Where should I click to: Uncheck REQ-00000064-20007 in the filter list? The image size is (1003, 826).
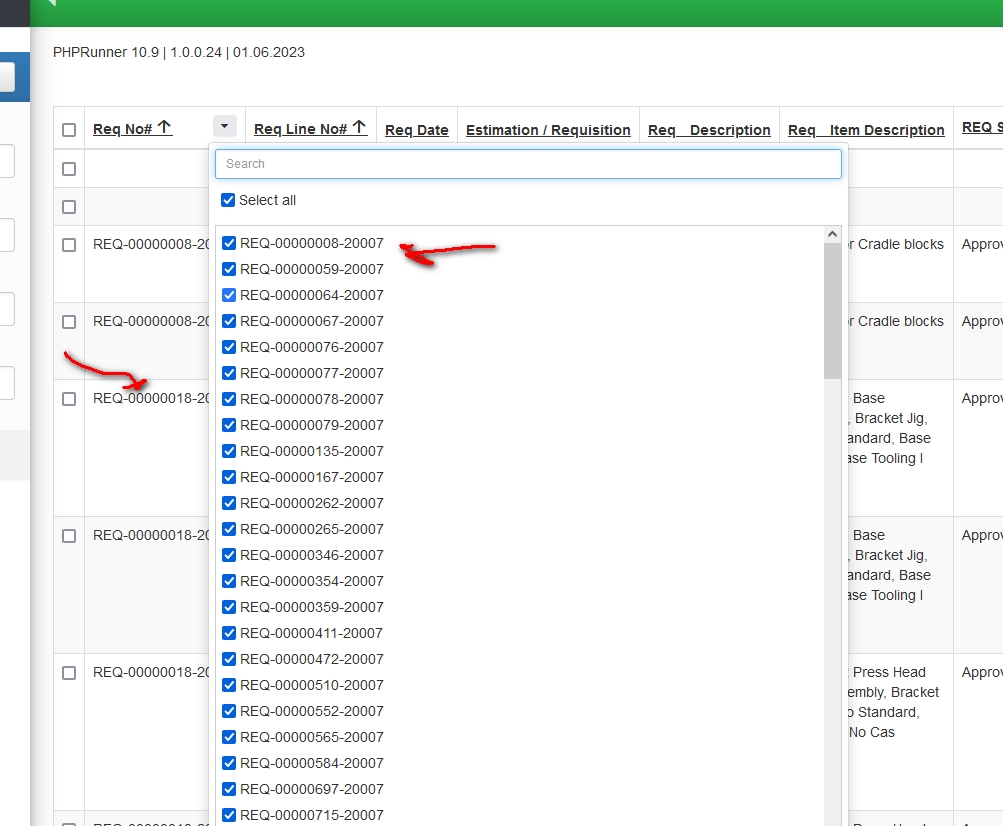(228, 294)
